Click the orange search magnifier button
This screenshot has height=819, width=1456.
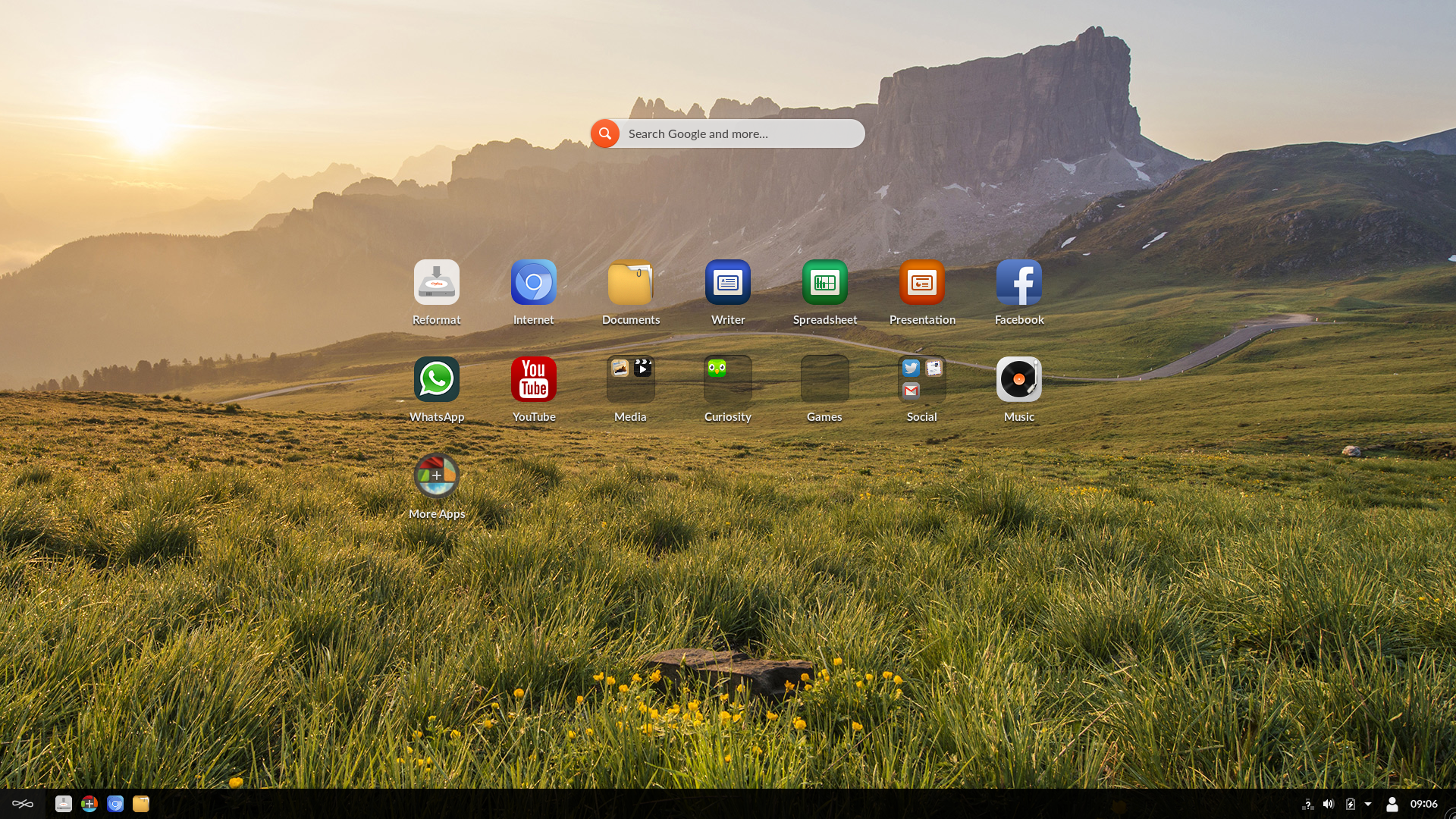tap(605, 133)
